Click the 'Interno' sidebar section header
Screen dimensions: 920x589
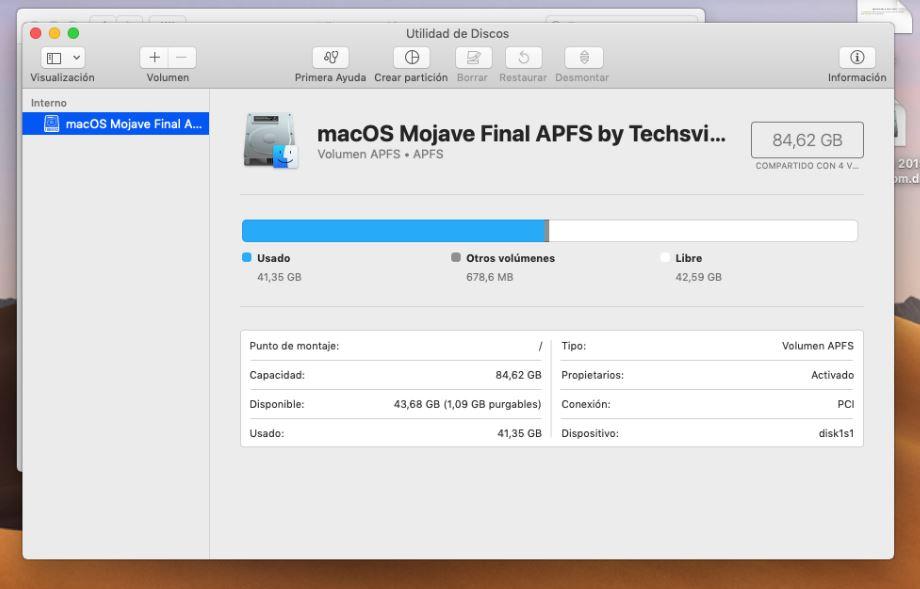(49, 103)
